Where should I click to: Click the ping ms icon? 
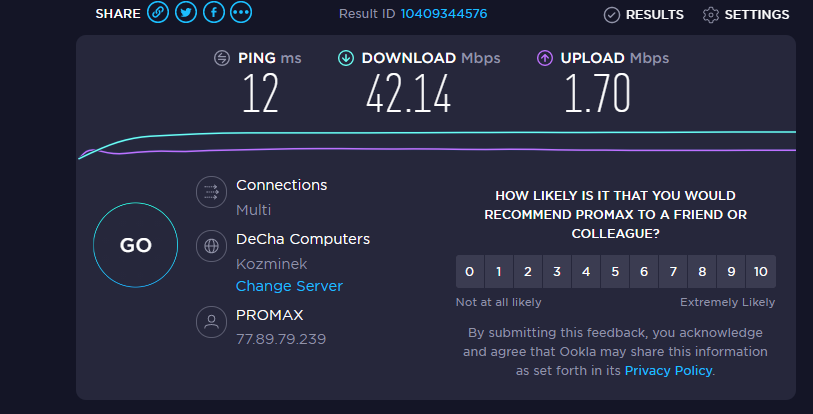pos(222,58)
